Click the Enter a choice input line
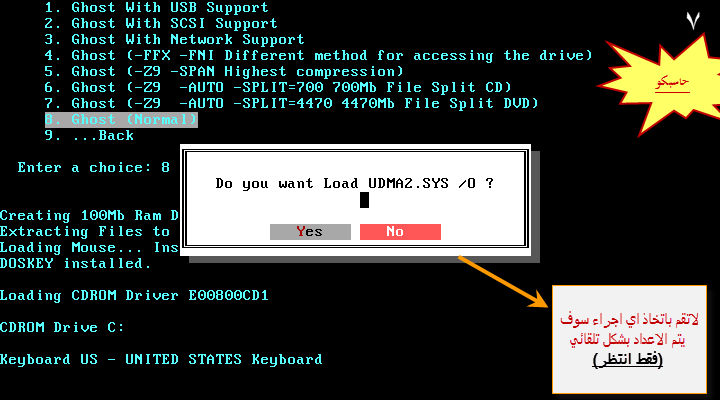The width and height of the screenshot is (720, 400). pyautogui.click(x=94, y=168)
